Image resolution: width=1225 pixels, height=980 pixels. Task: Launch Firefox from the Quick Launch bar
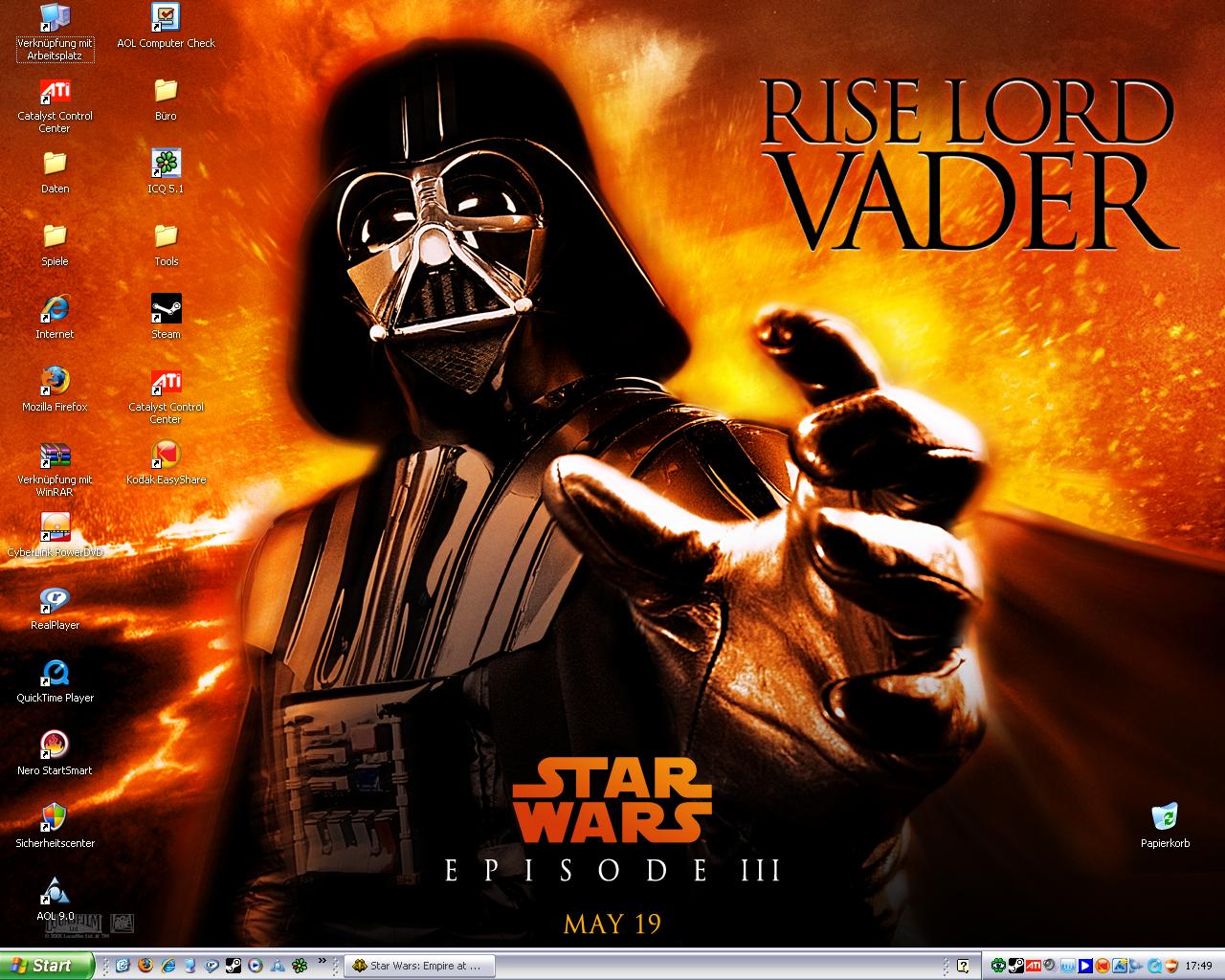pos(145,966)
